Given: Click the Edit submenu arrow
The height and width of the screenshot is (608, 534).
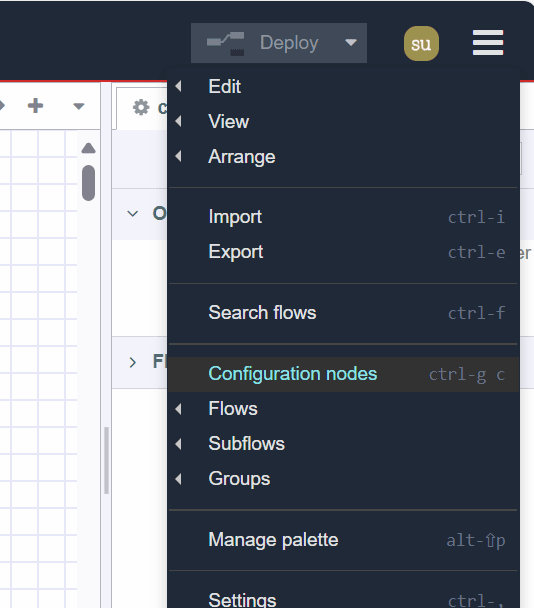Looking at the screenshot, I should [178, 86].
